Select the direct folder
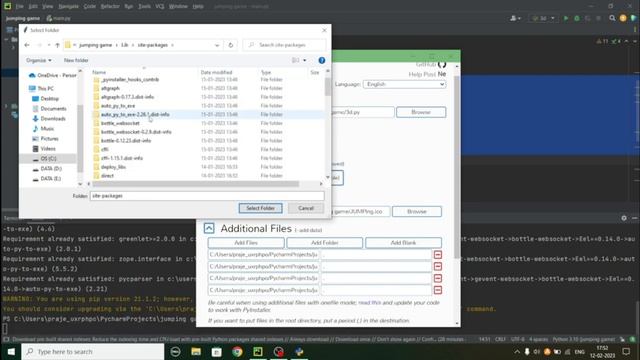Image resolution: width=640 pixels, height=360 pixels. click(107, 176)
